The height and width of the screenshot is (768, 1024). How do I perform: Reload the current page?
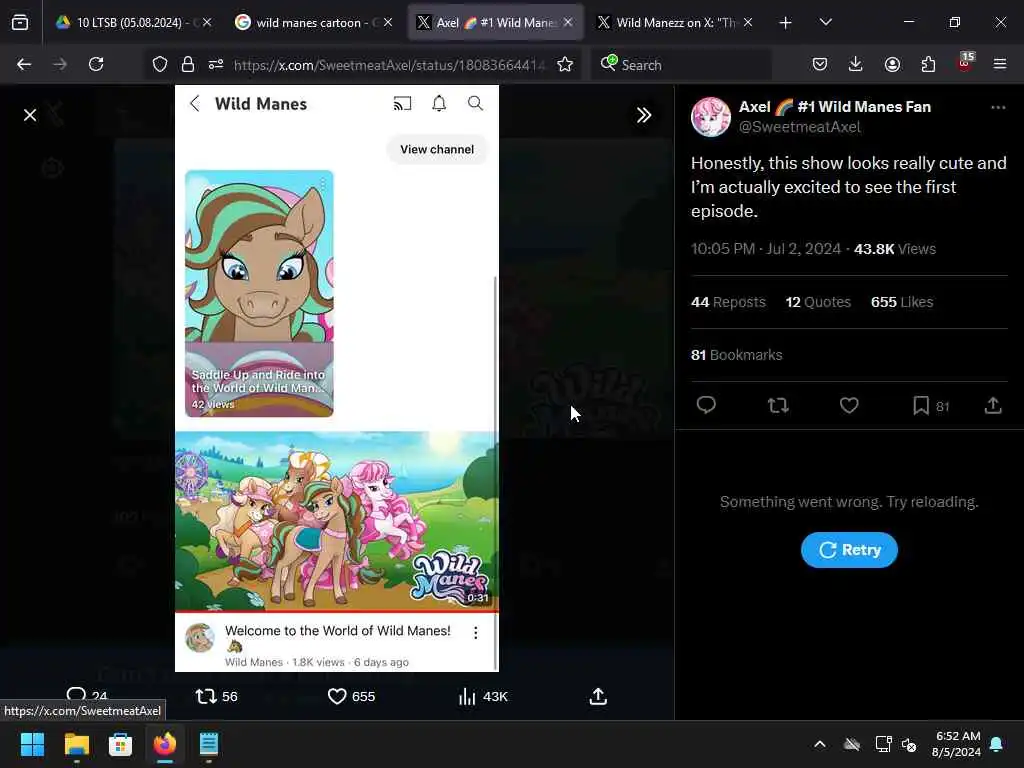coord(96,64)
